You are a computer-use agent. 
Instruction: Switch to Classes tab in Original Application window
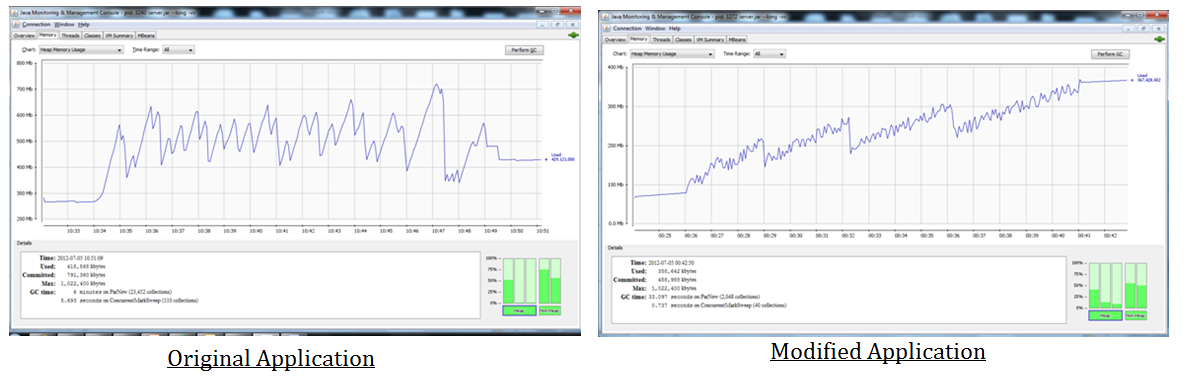pyautogui.click(x=93, y=35)
